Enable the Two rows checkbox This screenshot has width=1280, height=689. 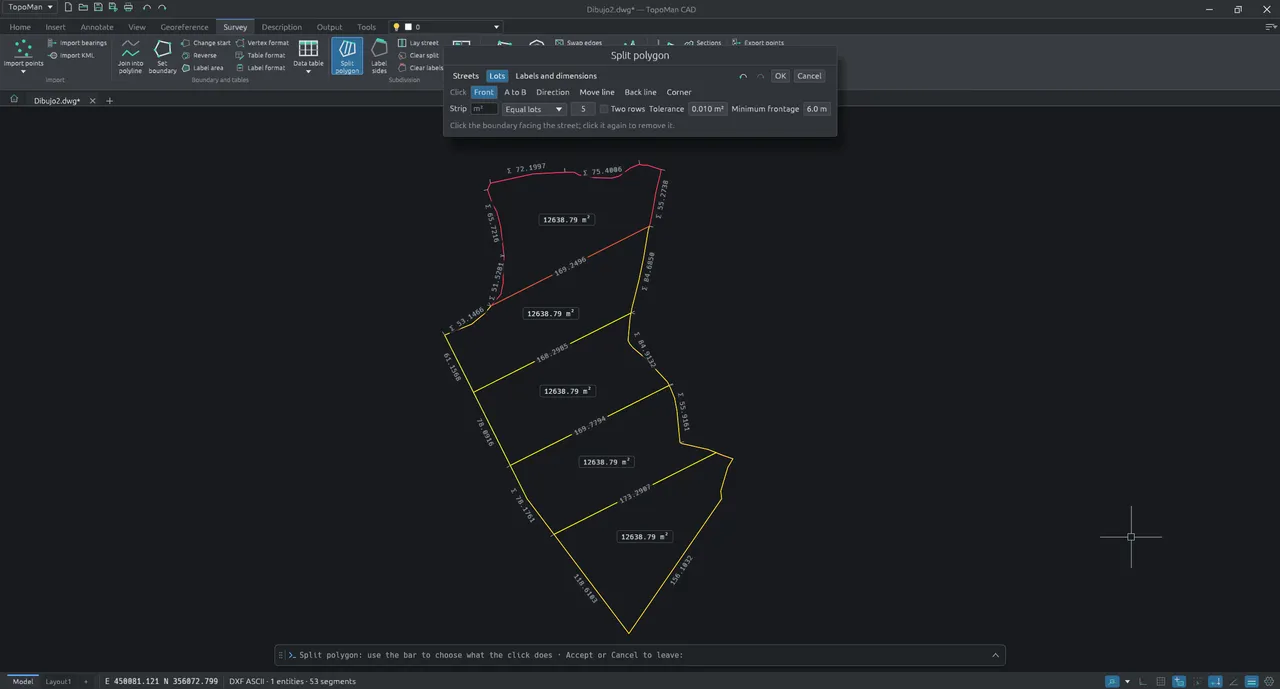click(x=604, y=109)
